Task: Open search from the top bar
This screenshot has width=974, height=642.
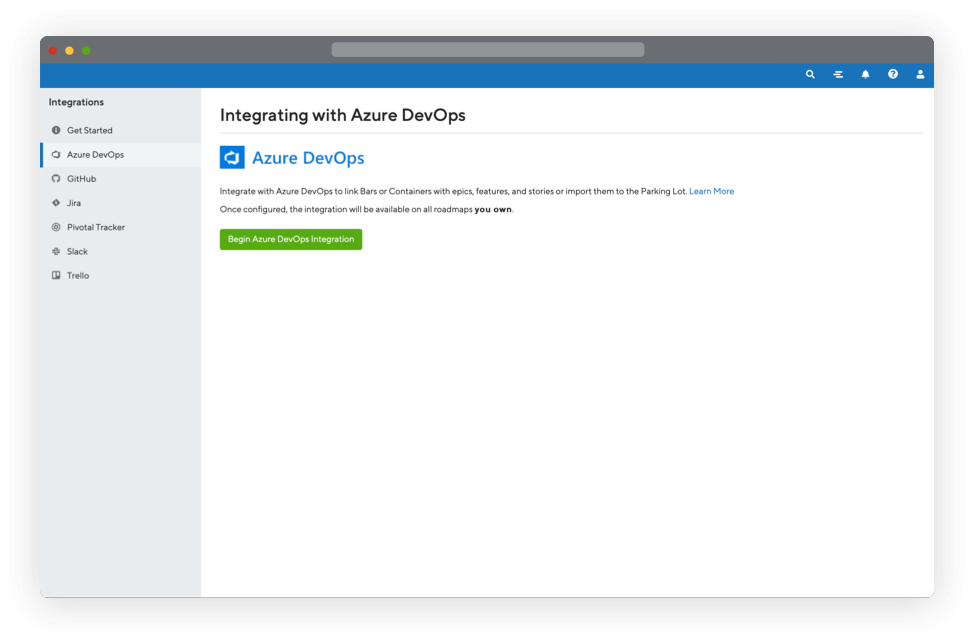Action: (x=810, y=75)
